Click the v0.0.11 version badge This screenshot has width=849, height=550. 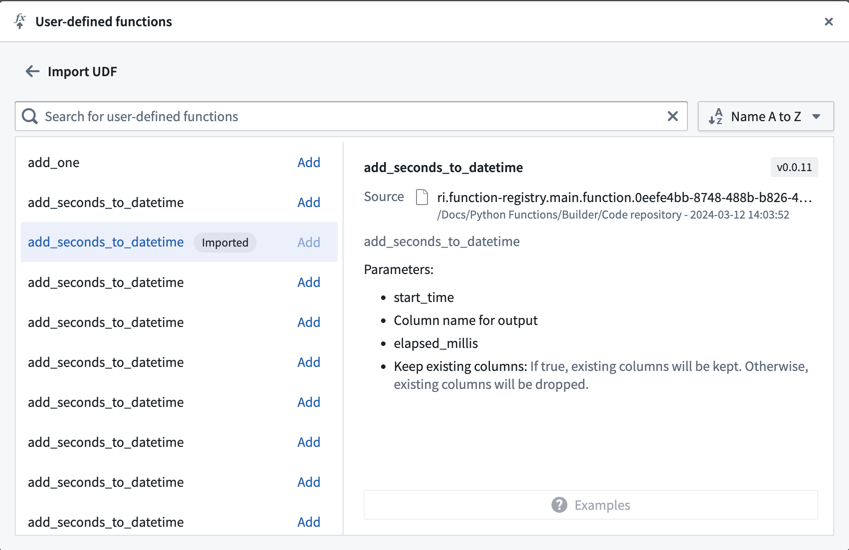[794, 167]
